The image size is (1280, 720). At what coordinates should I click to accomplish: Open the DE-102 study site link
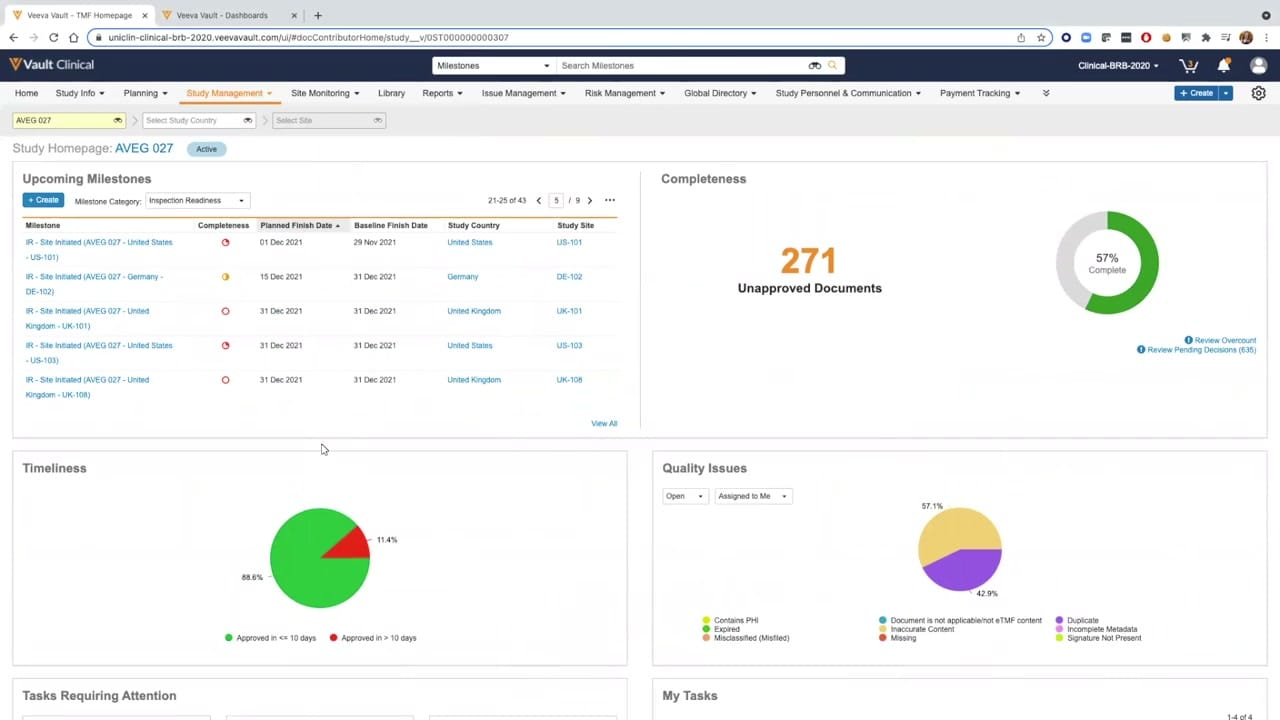click(x=569, y=277)
